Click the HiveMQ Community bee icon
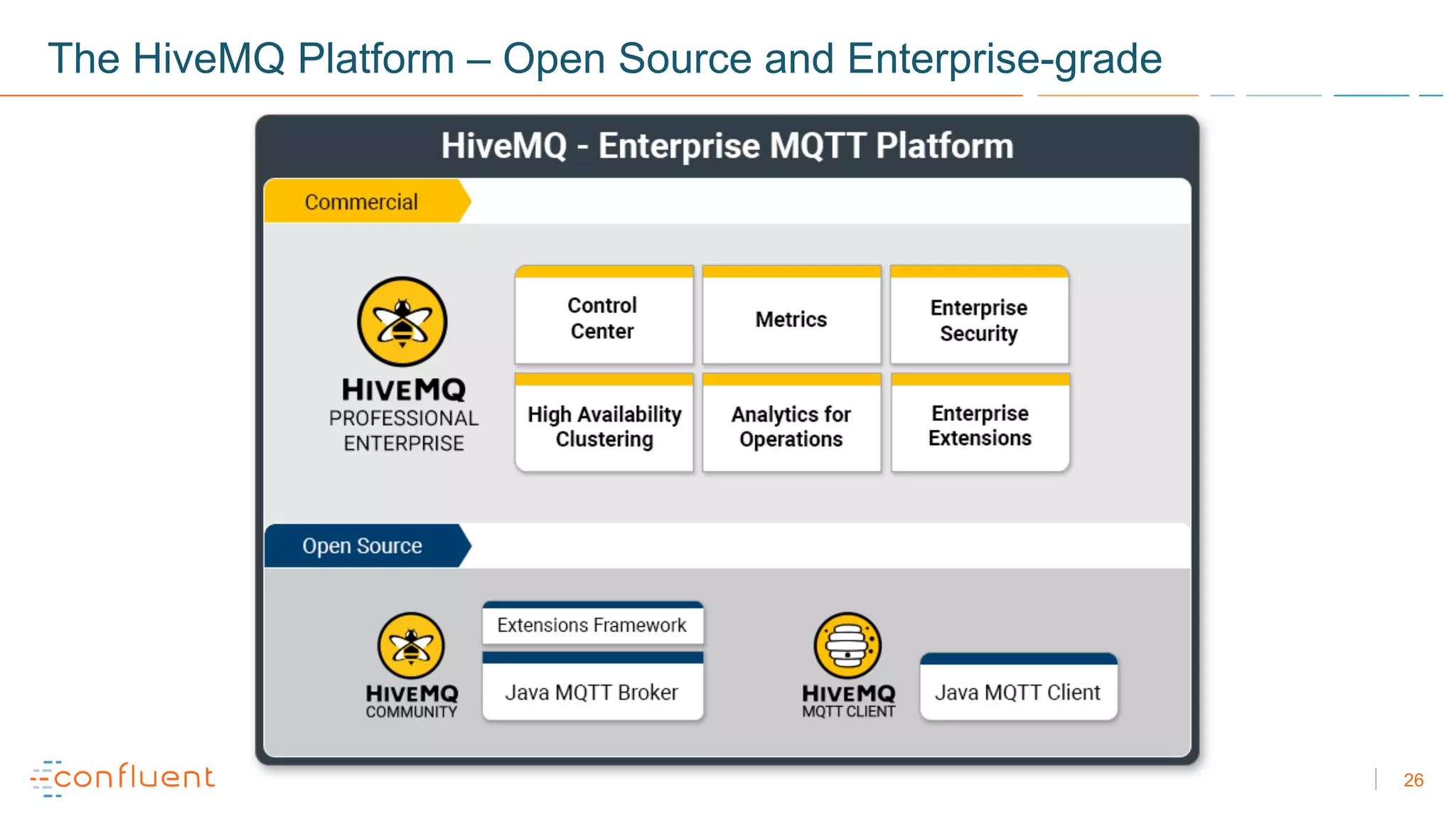The width and height of the screenshot is (1456, 819). click(411, 645)
